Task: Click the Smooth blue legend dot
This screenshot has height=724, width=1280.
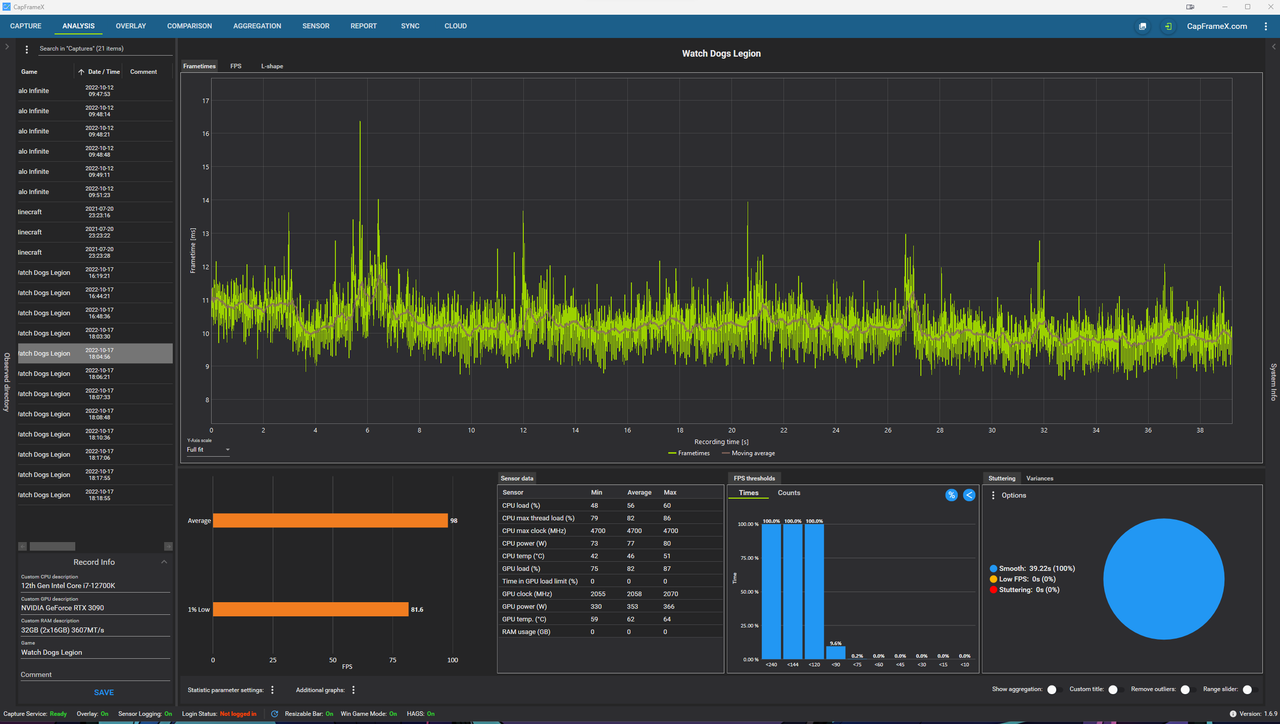Action: (993, 568)
